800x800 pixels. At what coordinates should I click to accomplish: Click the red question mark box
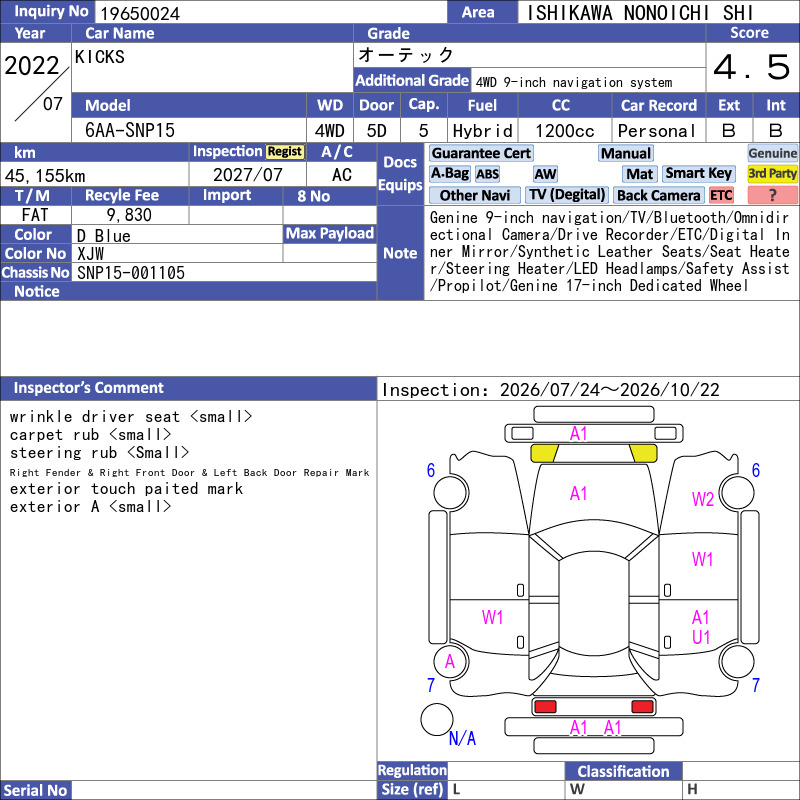(x=772, y=195)
